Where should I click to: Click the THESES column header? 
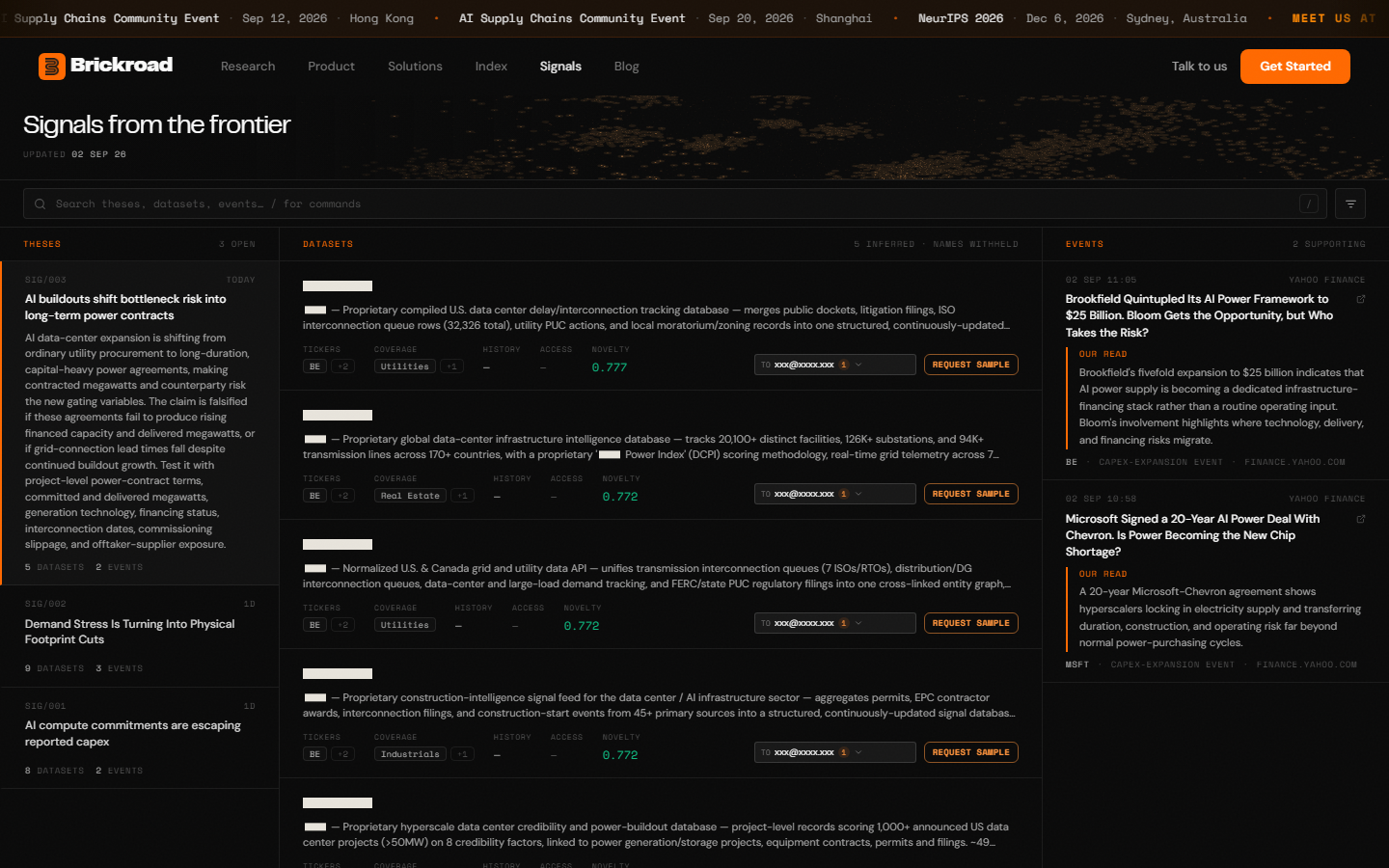(42, 244)
